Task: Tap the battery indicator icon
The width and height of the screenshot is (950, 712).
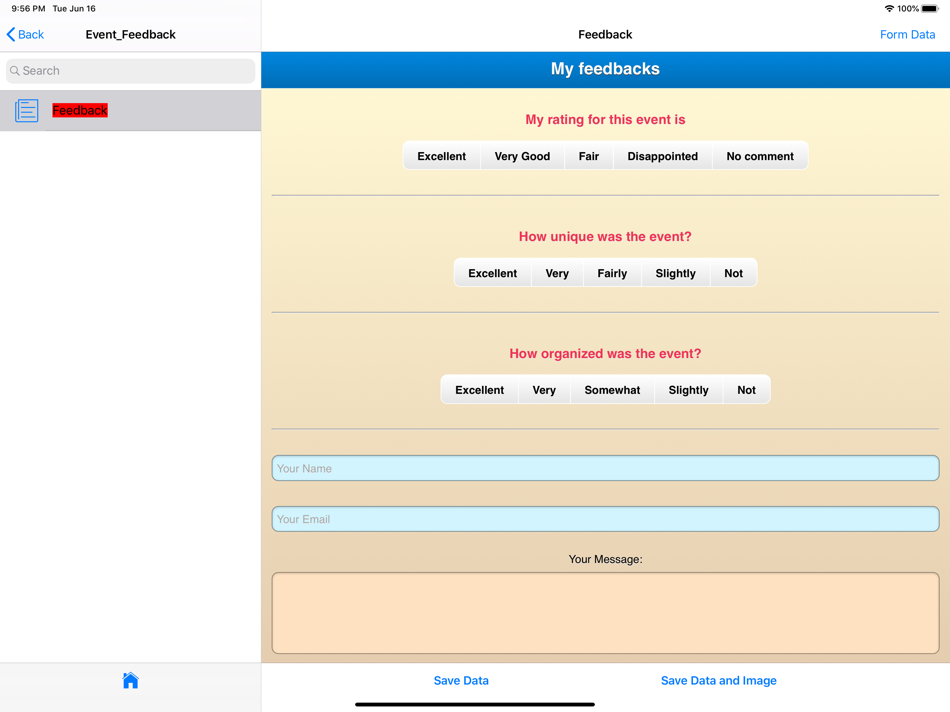Action: click(x=930, y=8)
